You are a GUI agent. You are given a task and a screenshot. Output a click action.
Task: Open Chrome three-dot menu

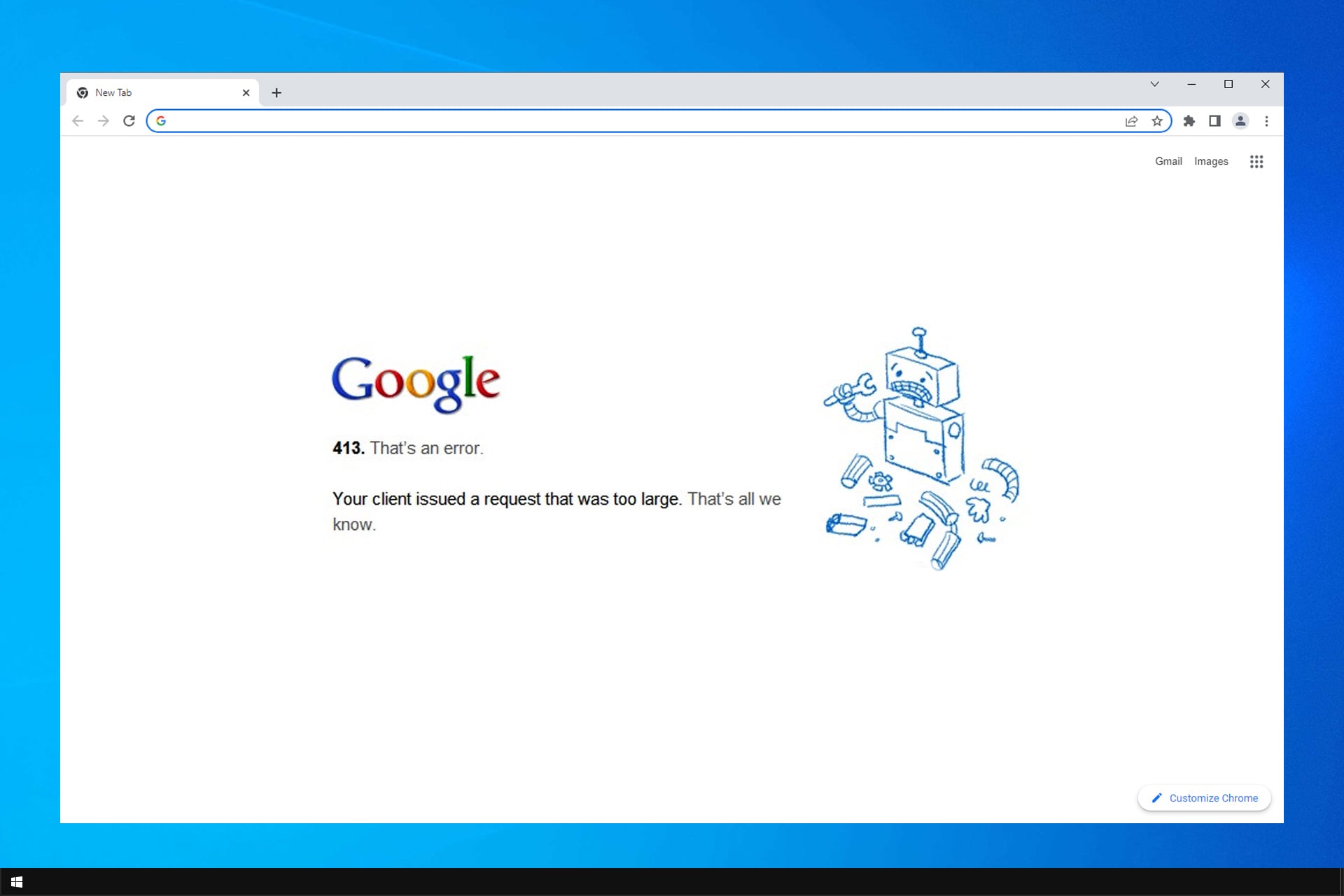point(1266,121)
